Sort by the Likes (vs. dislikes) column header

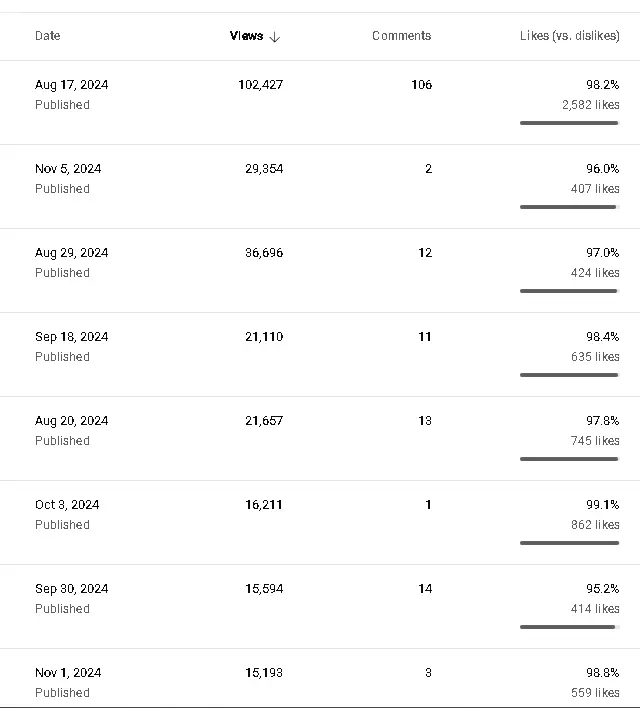coord(570,36)
